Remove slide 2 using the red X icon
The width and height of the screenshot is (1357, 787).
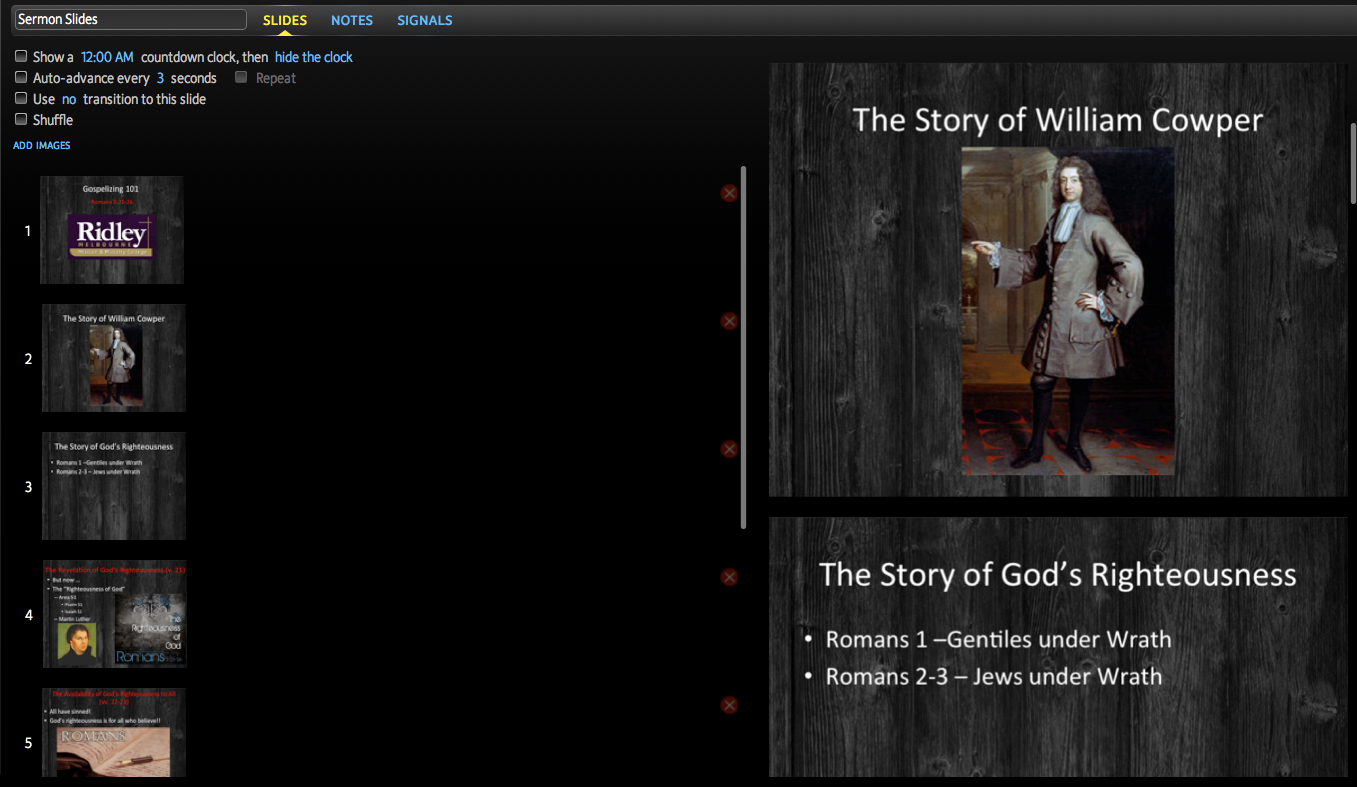click(729, 321)
